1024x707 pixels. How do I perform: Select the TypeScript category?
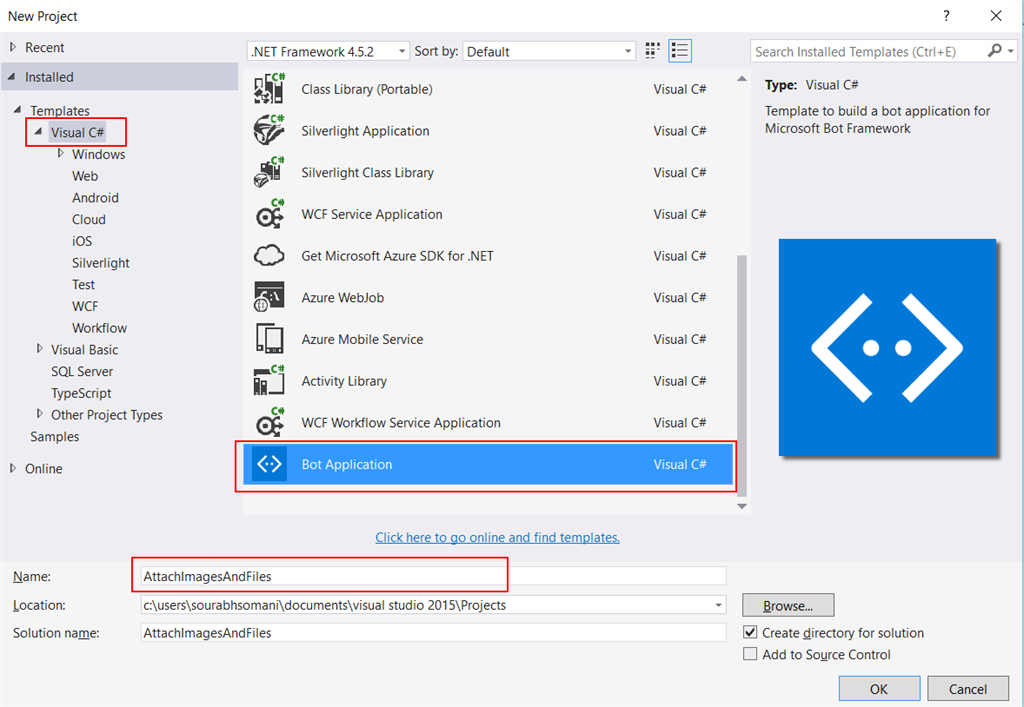click(x=81, y=393)
